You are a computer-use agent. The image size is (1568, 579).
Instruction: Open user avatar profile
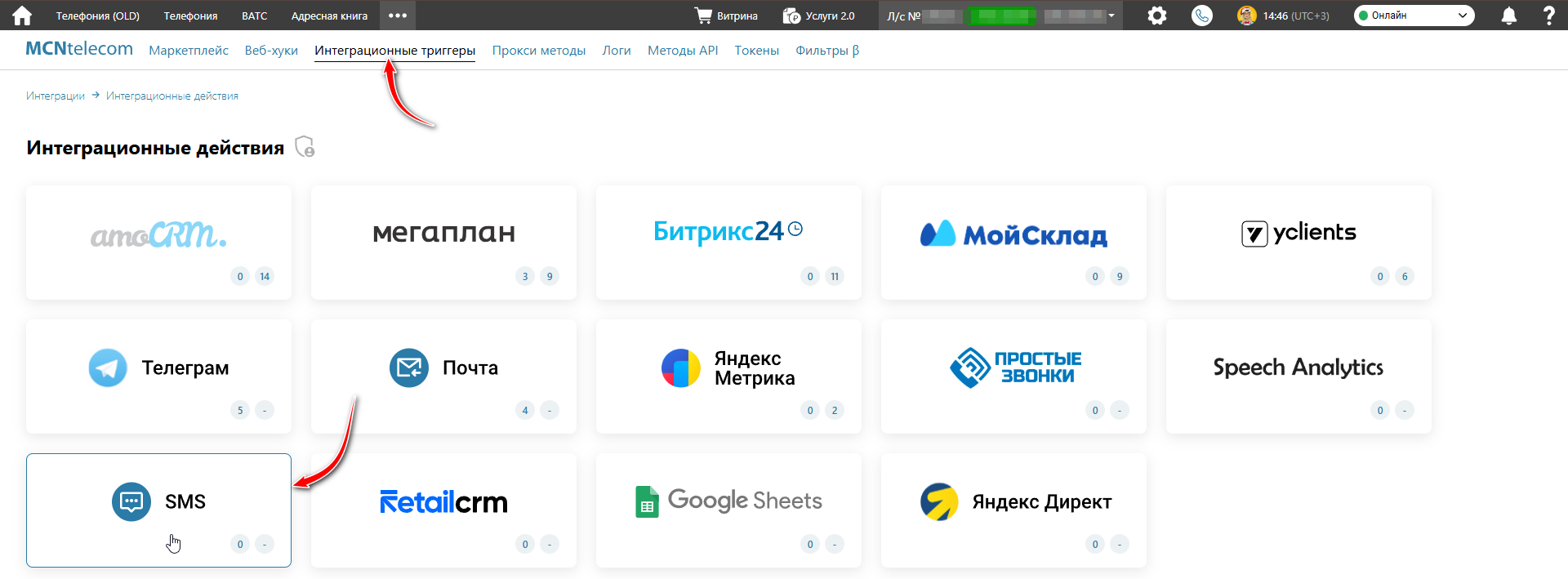(1246, 16)
